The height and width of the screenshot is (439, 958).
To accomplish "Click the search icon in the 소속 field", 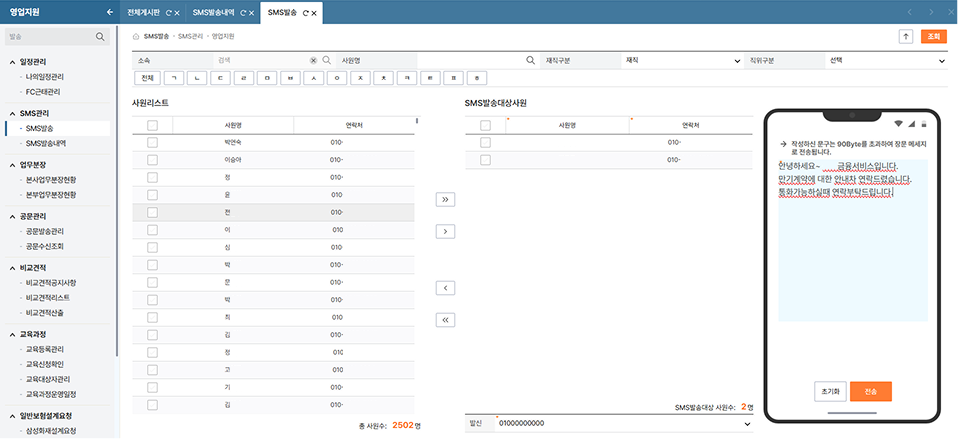I will pos(326,60).
